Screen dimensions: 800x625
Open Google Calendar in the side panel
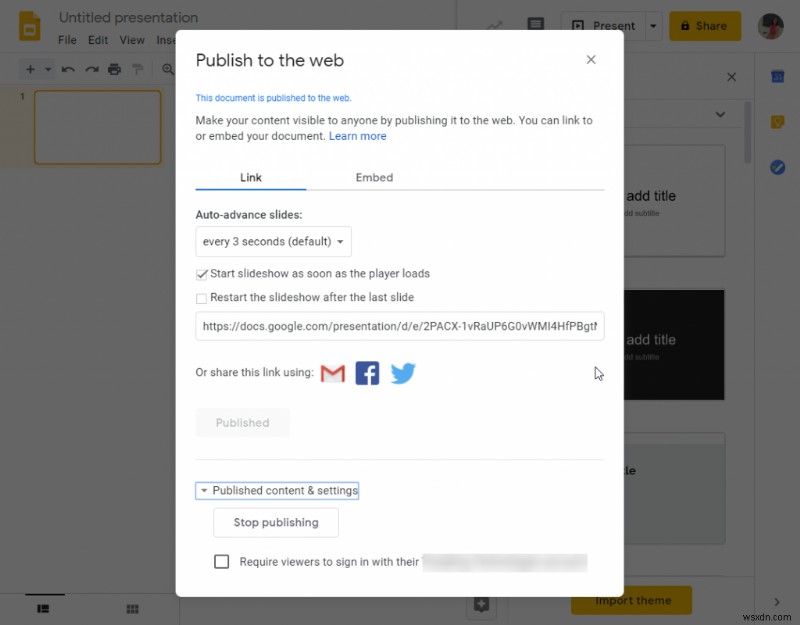click(778, 76)
